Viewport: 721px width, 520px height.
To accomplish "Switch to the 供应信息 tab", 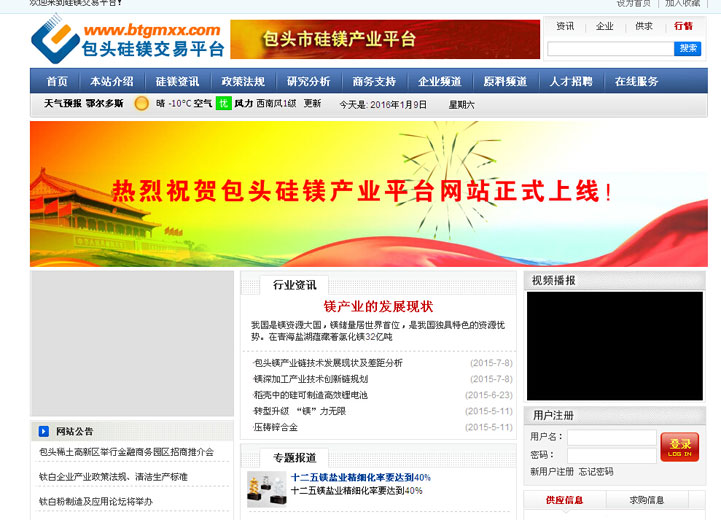I will (x=565, y=500).
